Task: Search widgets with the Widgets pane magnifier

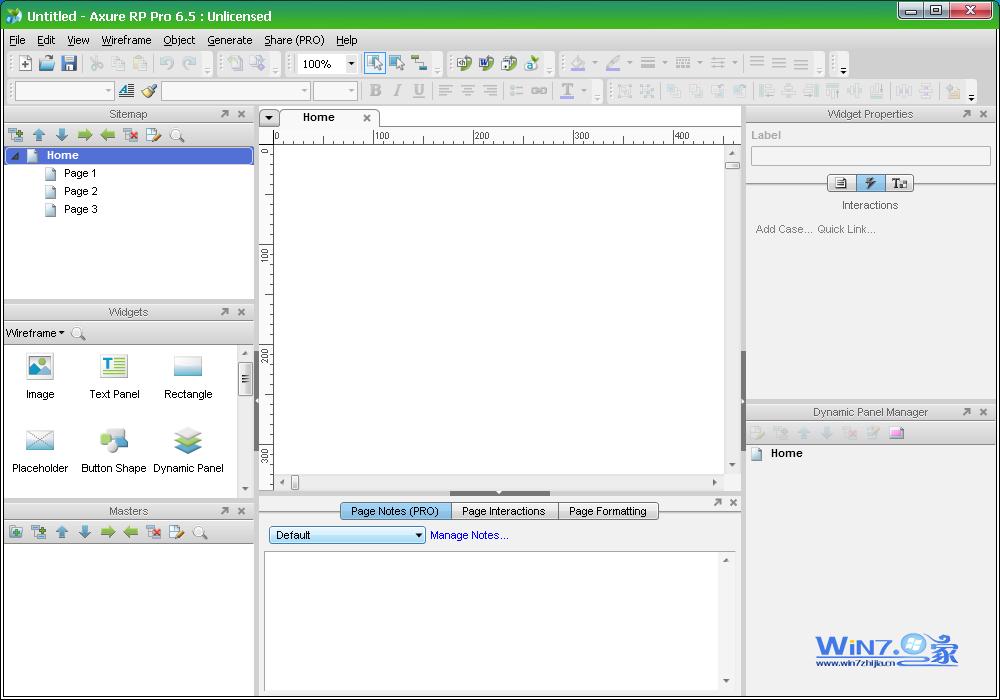Action: tap(78, 333)
